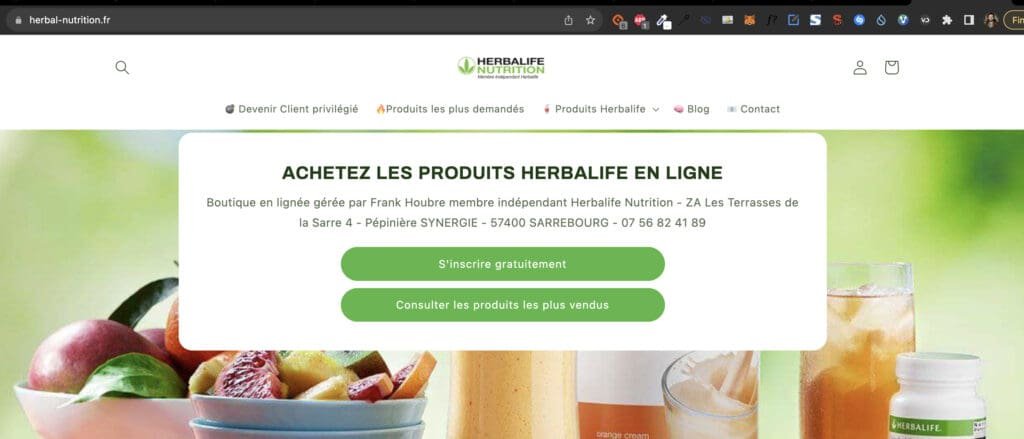Open the Shazam extension icon

(859, 20)
